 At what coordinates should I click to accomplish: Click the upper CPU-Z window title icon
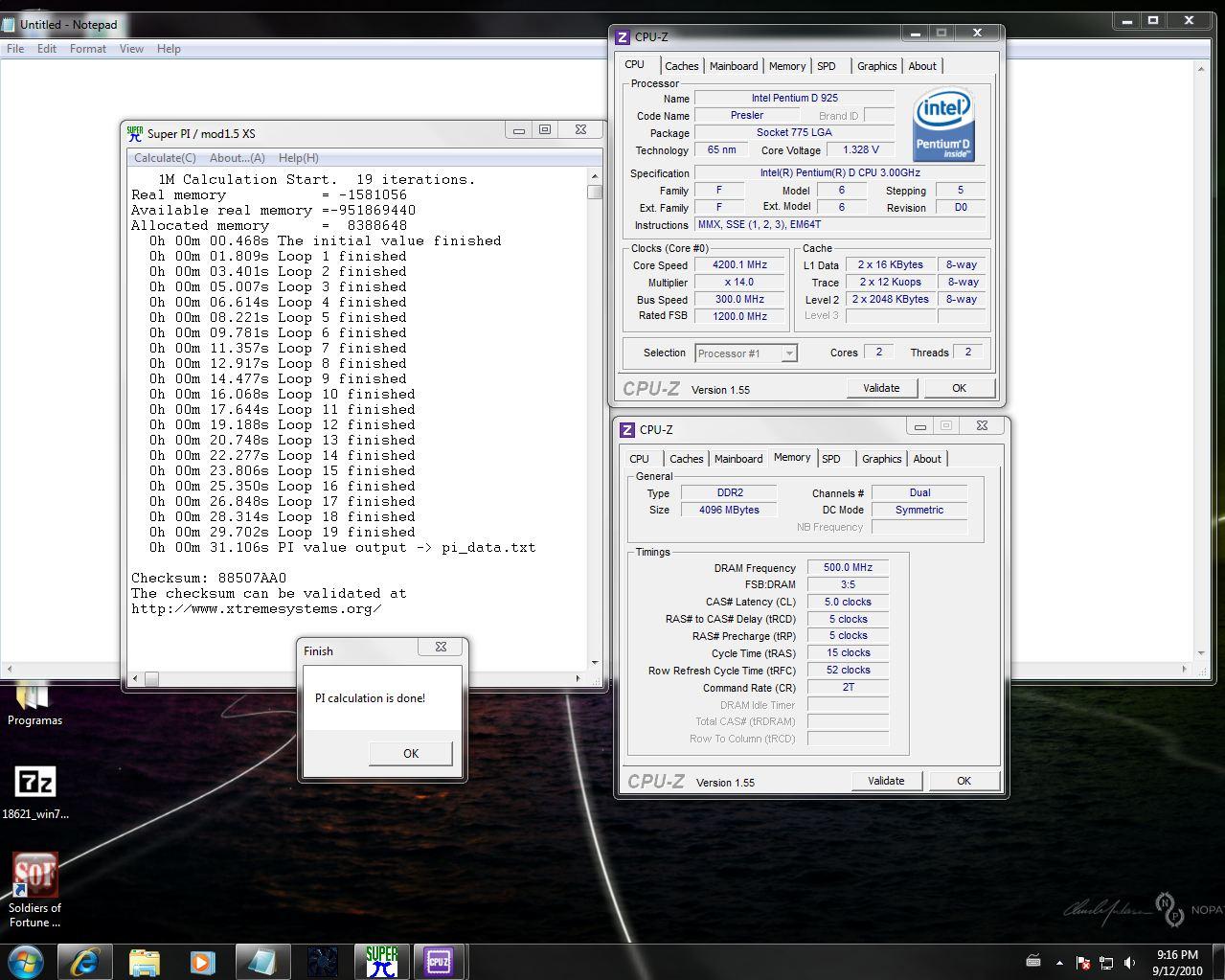(623, 37)
